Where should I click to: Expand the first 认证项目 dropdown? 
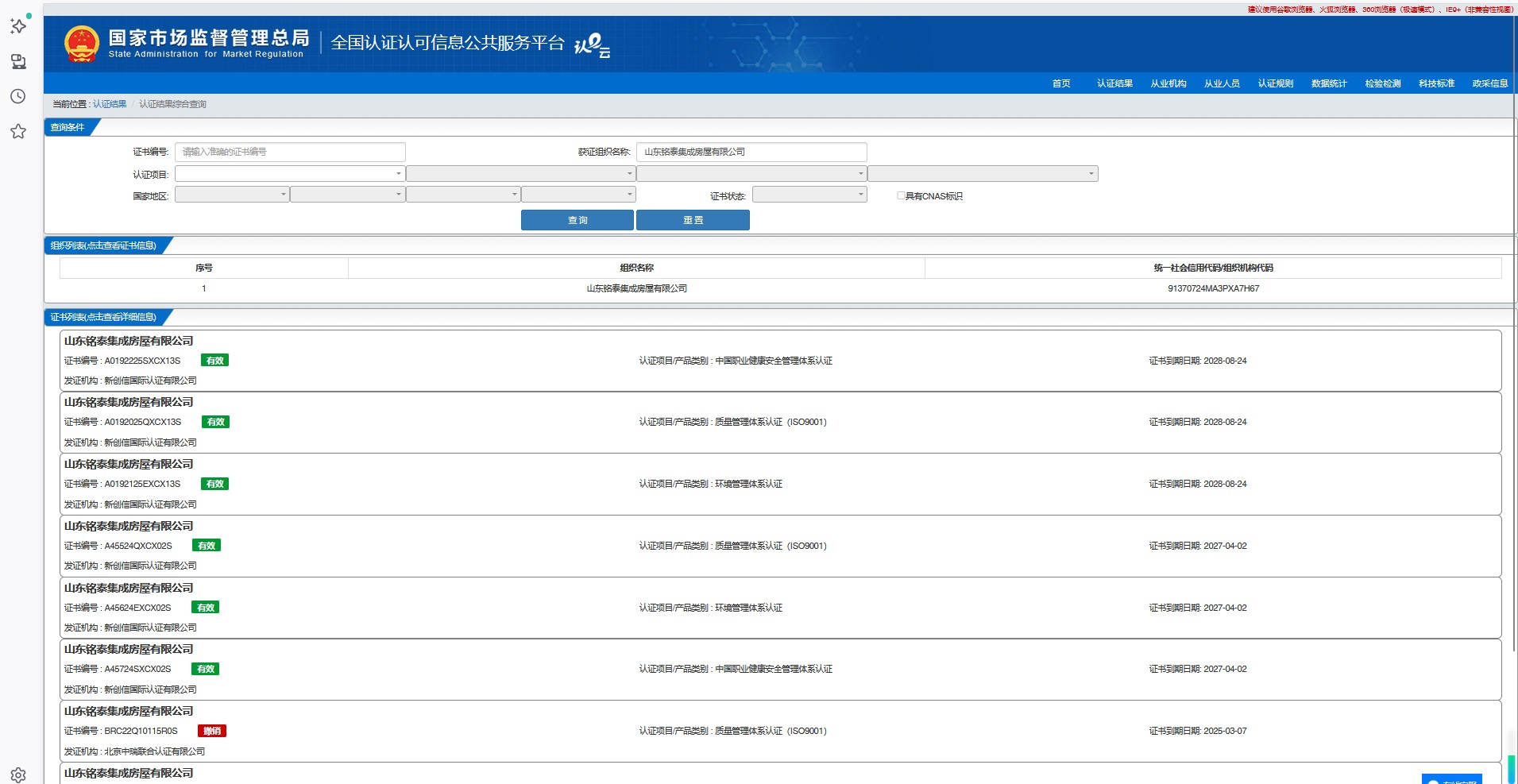coord(290,173)
